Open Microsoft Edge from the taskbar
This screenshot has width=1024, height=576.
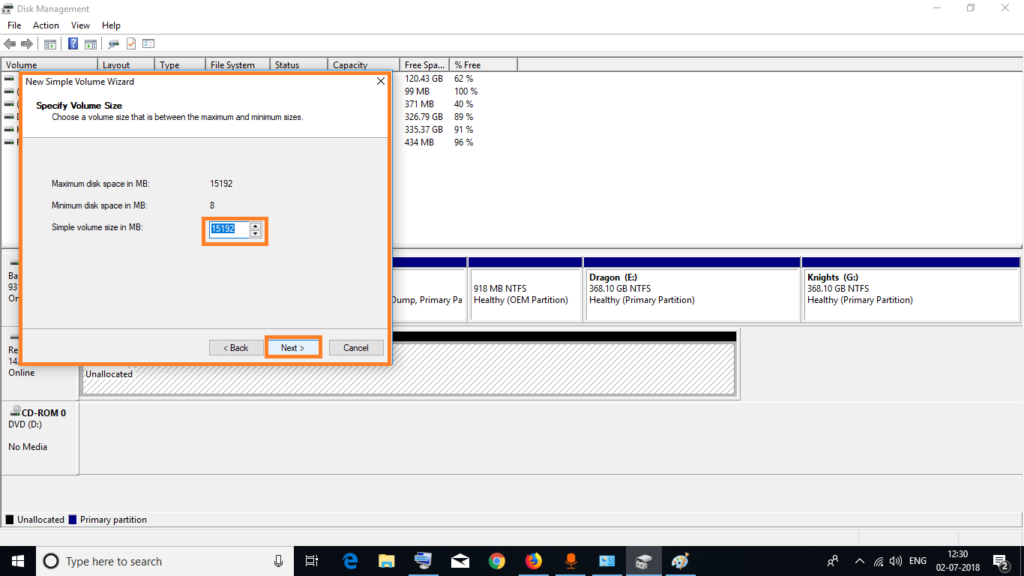349,561
